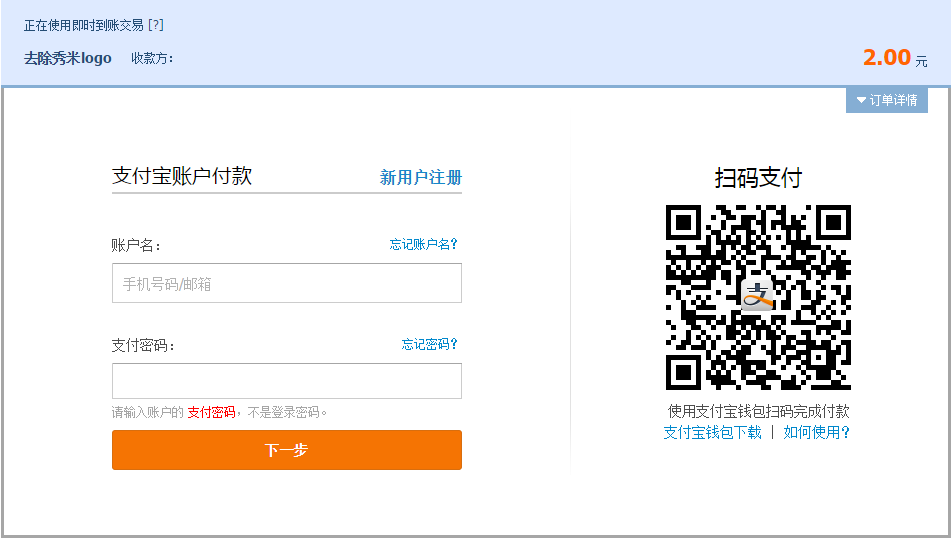Click the QR code's top-left corner square

(685, 223)
